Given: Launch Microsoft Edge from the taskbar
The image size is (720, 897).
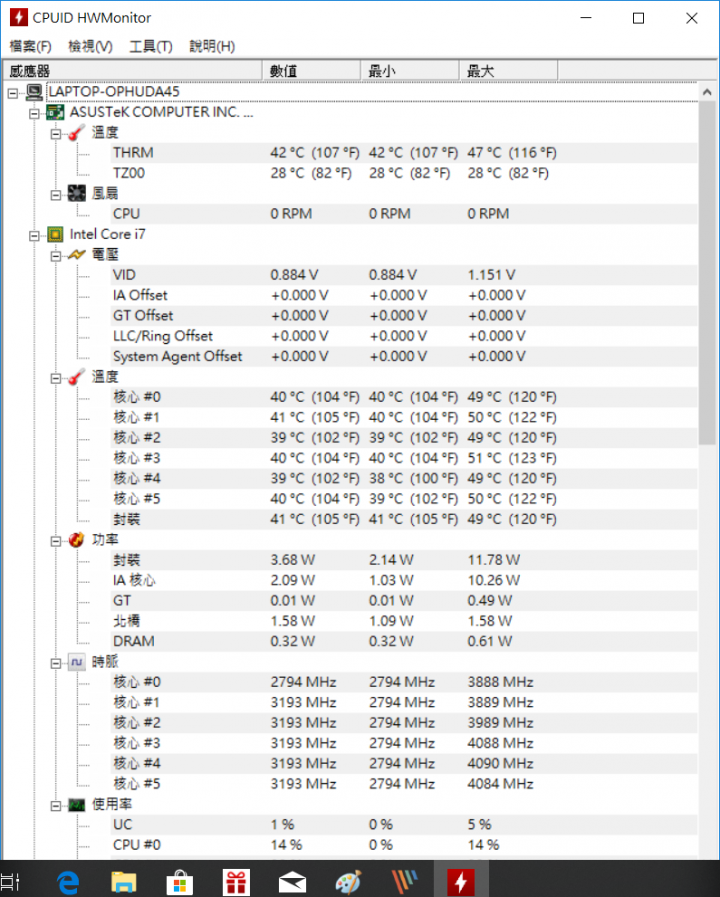Looking at the screenshot, I should click(x=68, y=882).
